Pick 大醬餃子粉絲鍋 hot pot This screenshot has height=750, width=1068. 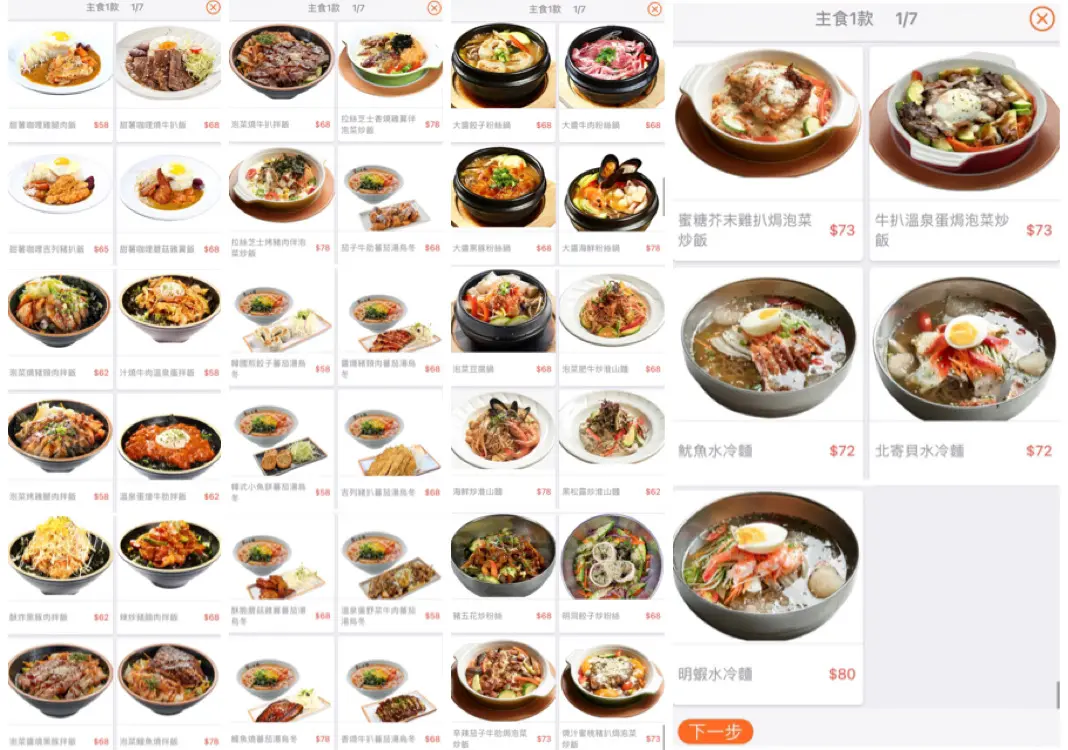tap(503, 80)
